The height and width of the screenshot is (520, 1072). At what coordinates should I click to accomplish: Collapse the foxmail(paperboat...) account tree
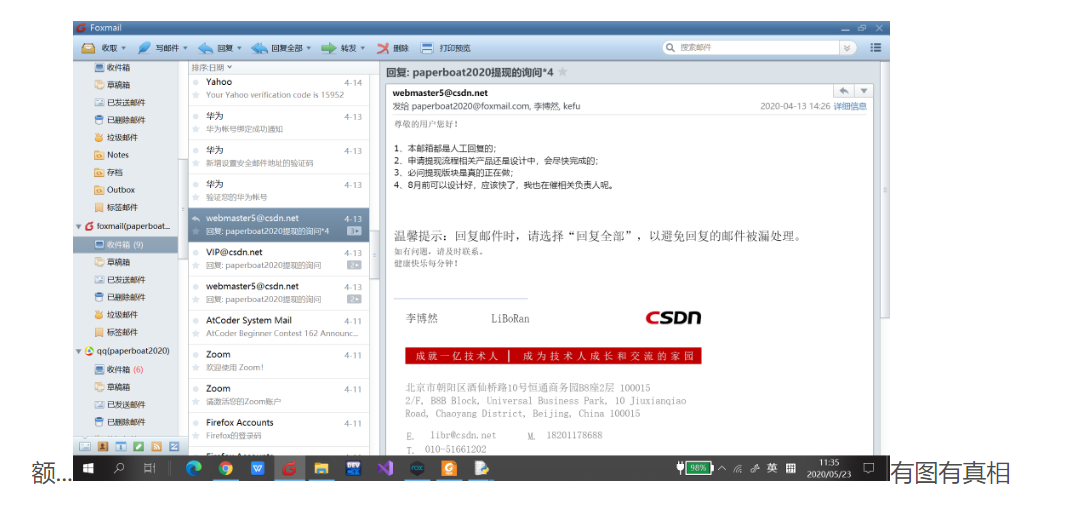pos(79,226)
